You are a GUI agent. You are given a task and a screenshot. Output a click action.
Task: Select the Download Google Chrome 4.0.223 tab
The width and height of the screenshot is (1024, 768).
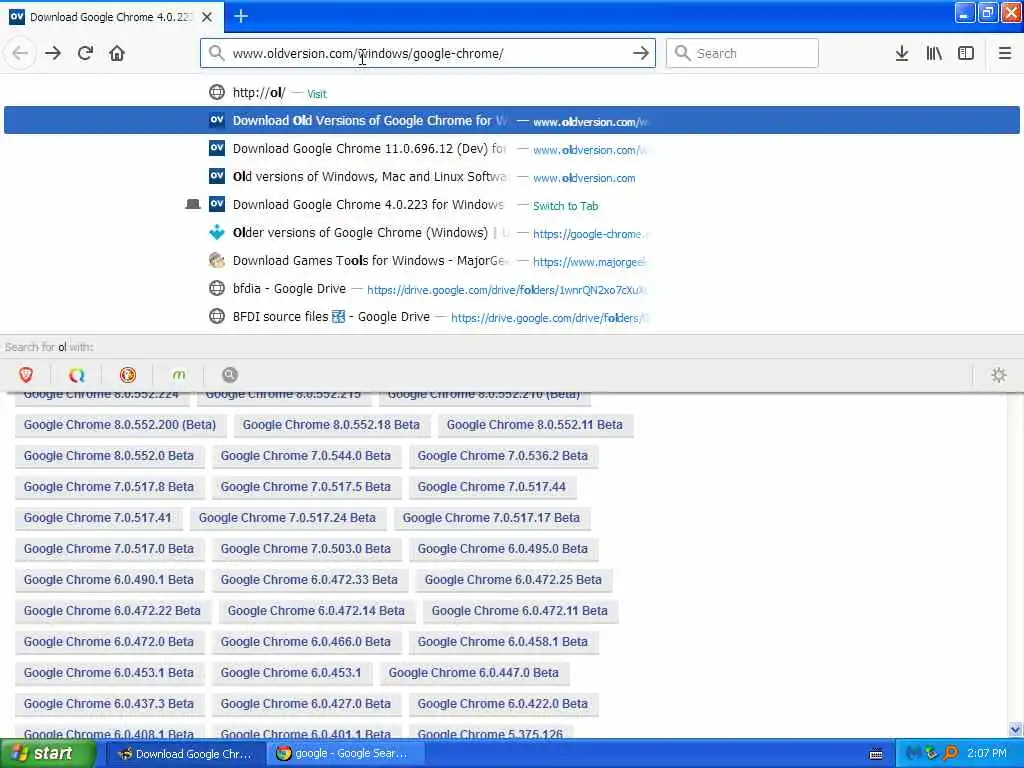pyautogui.click(x=112, y=17)
